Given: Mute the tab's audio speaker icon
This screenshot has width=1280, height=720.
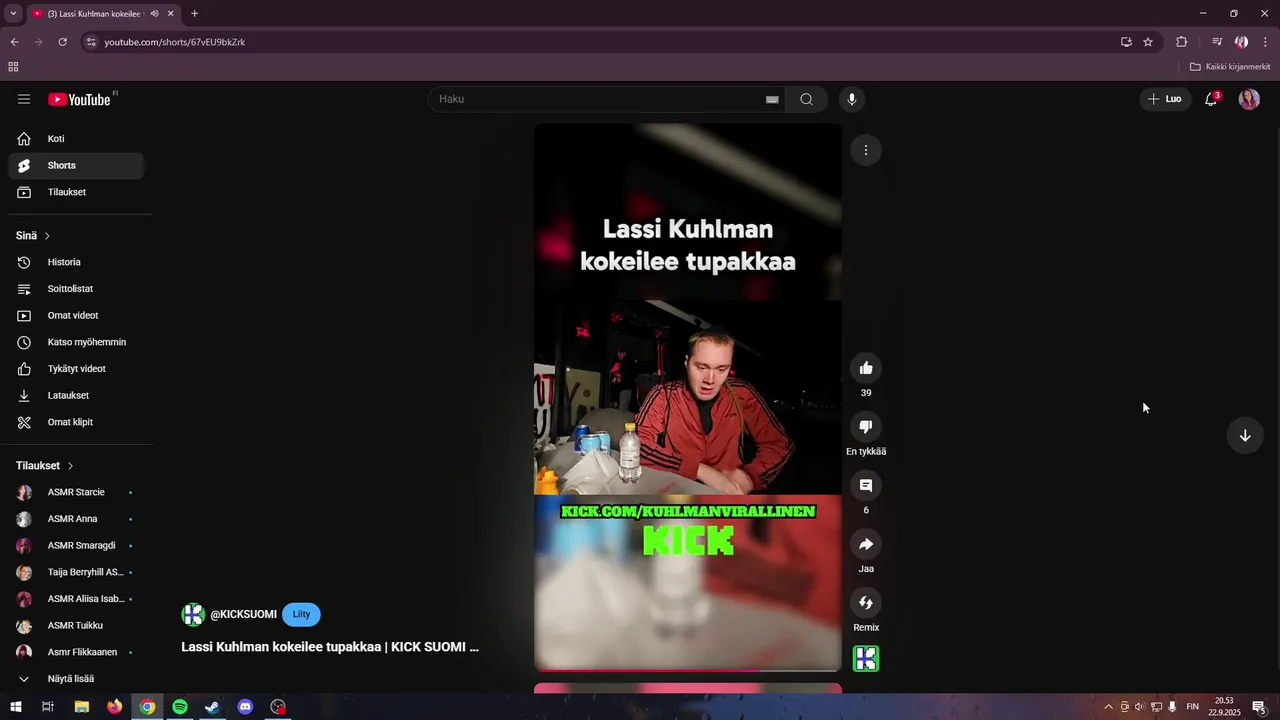Looking at the screenshot, I should point(154,14).
